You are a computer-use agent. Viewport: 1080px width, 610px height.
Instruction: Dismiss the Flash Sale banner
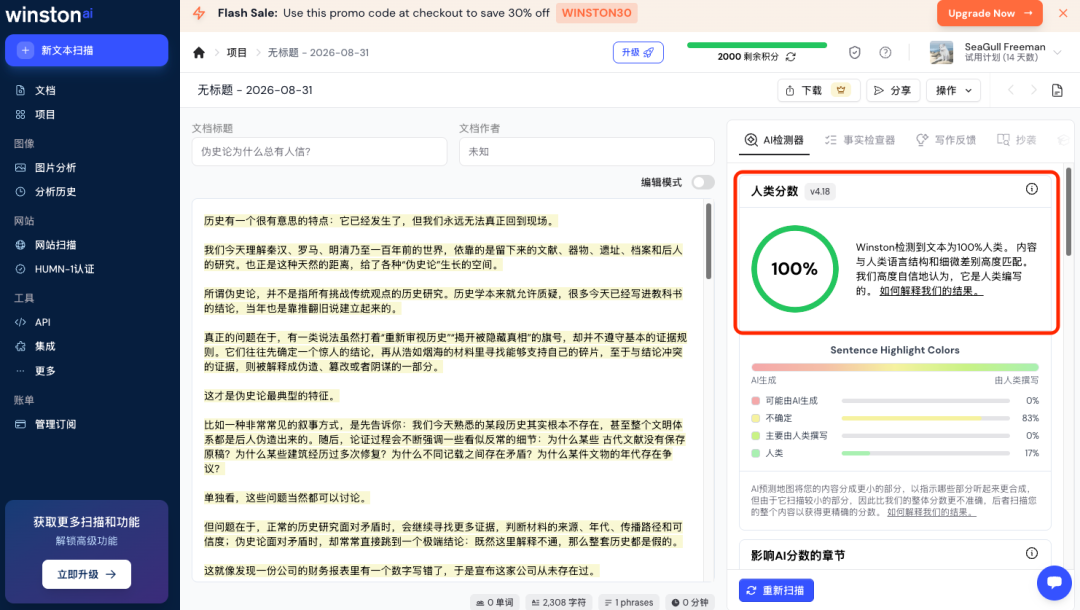(1063, 13)
